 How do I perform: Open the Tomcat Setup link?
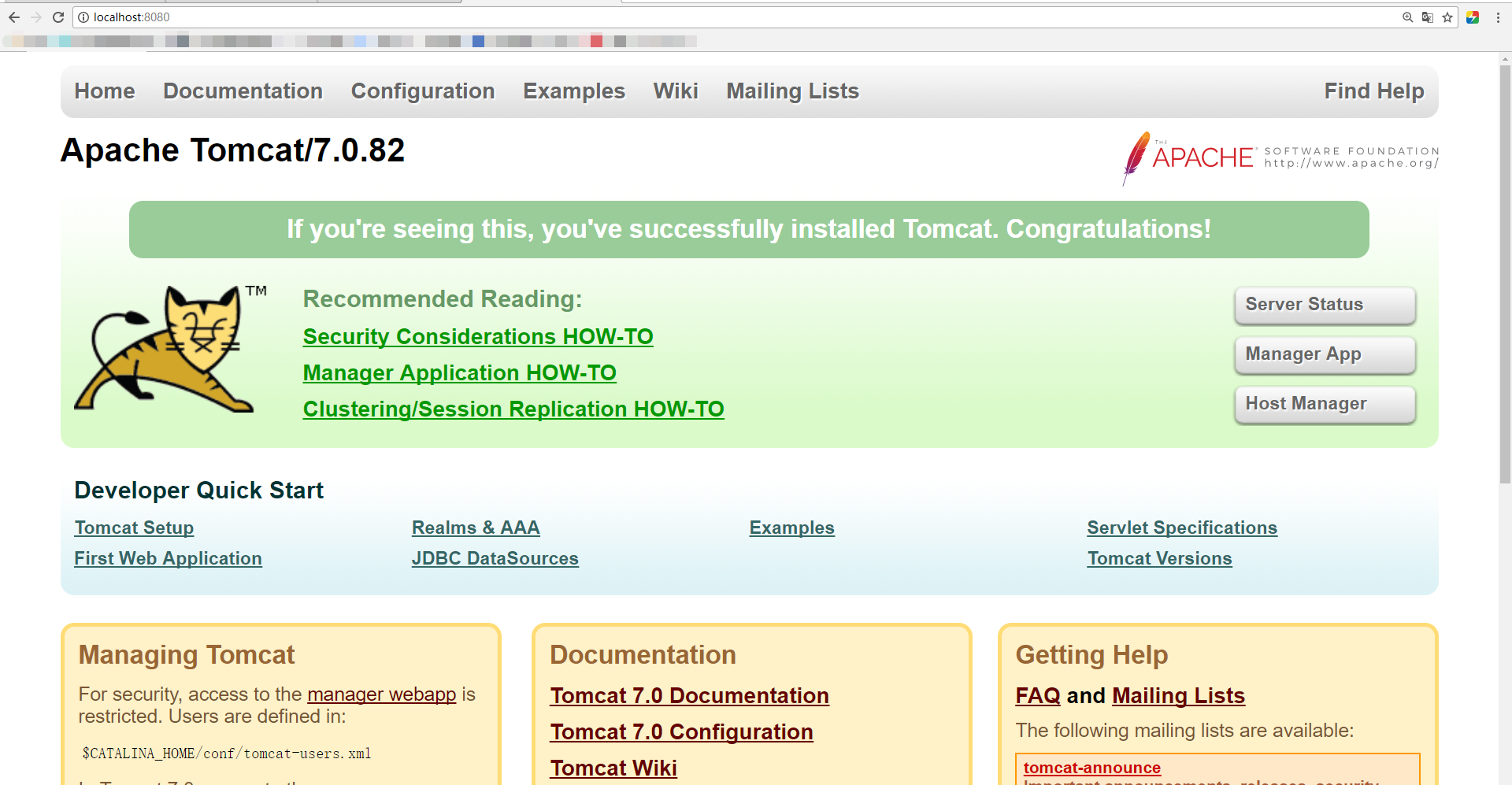(134, 528)
